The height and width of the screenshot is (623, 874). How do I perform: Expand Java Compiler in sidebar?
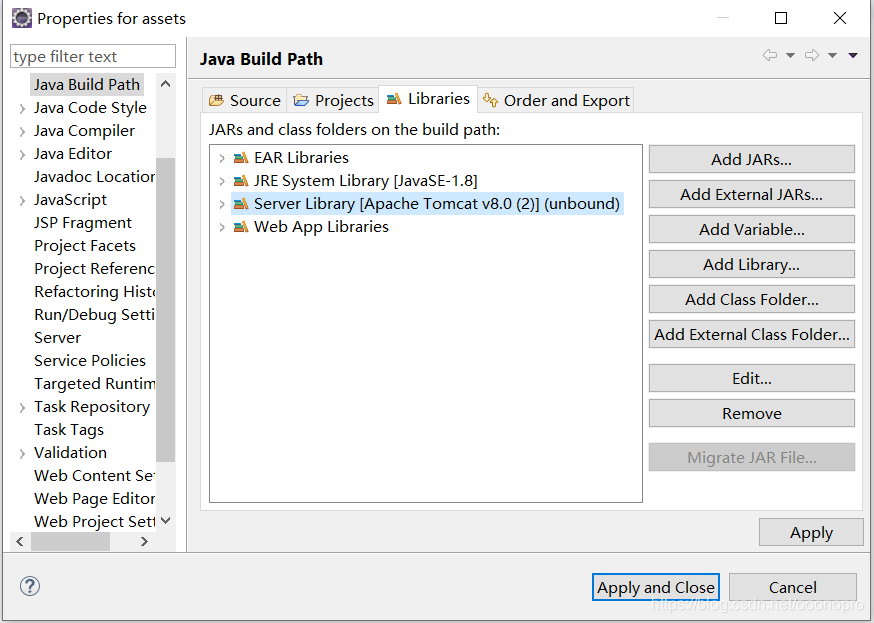click(x=22, y=132)
